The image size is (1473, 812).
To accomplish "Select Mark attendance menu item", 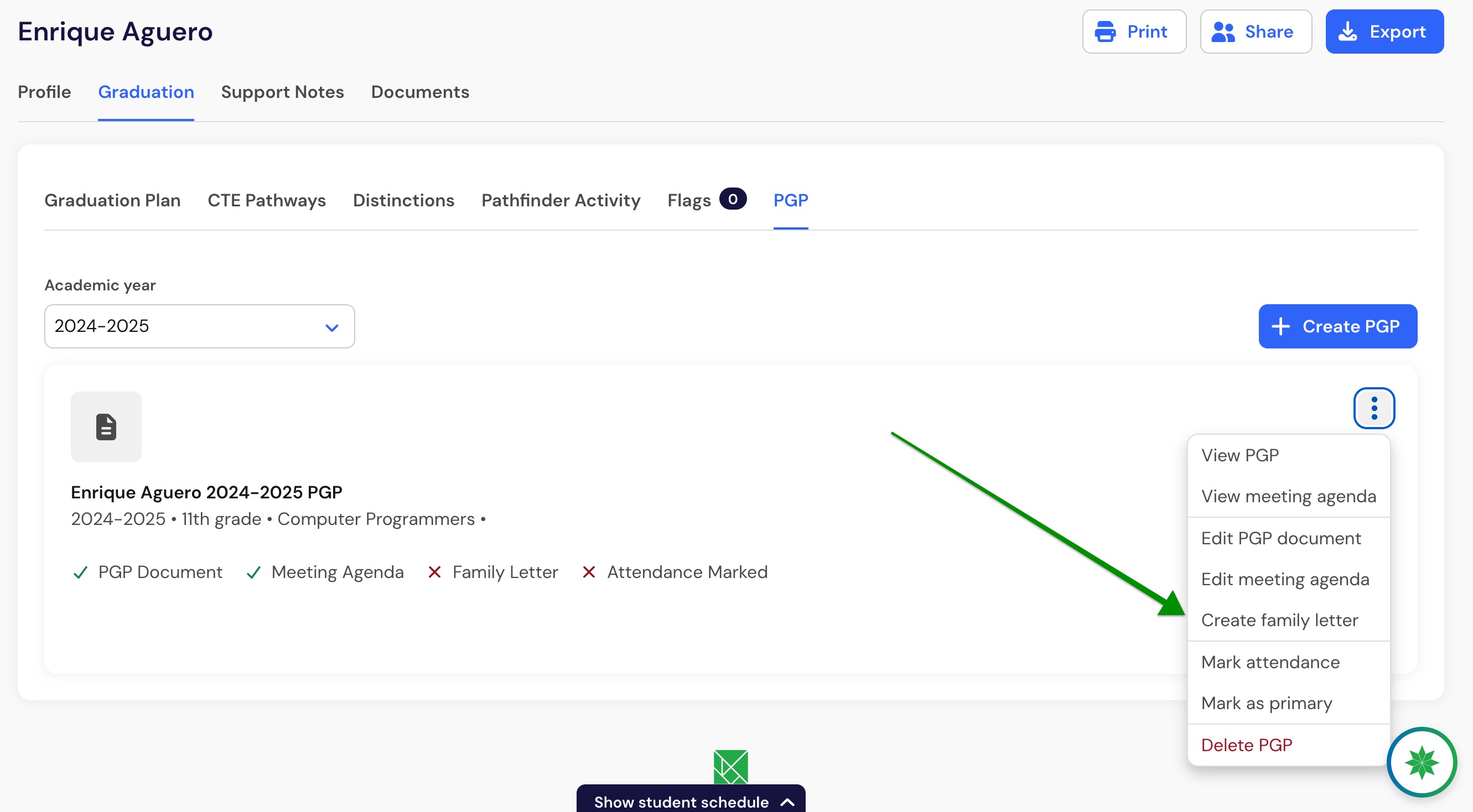I will [1288, 662].
